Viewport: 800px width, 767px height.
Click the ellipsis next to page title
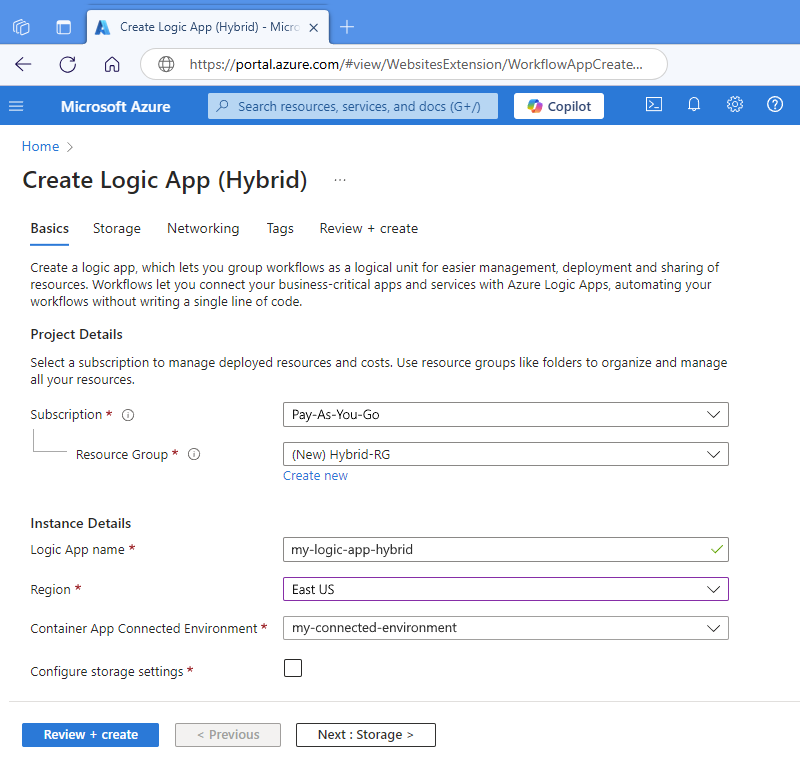coord(339,180)
